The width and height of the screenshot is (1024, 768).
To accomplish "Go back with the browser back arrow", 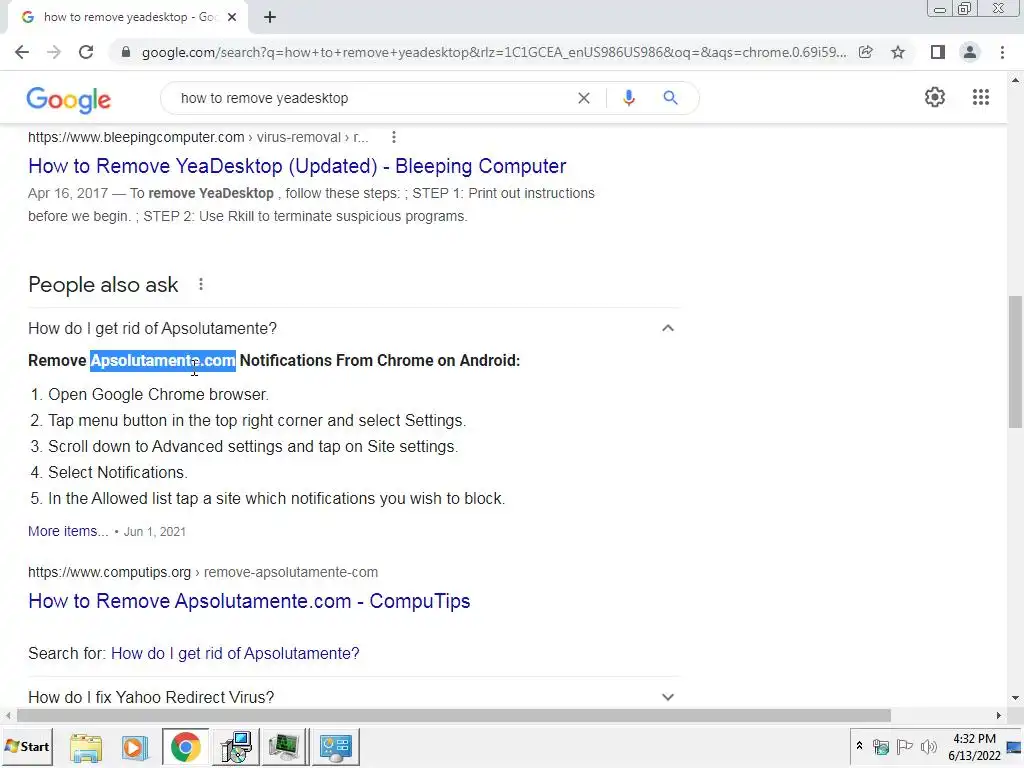I will tap(22, 52).
